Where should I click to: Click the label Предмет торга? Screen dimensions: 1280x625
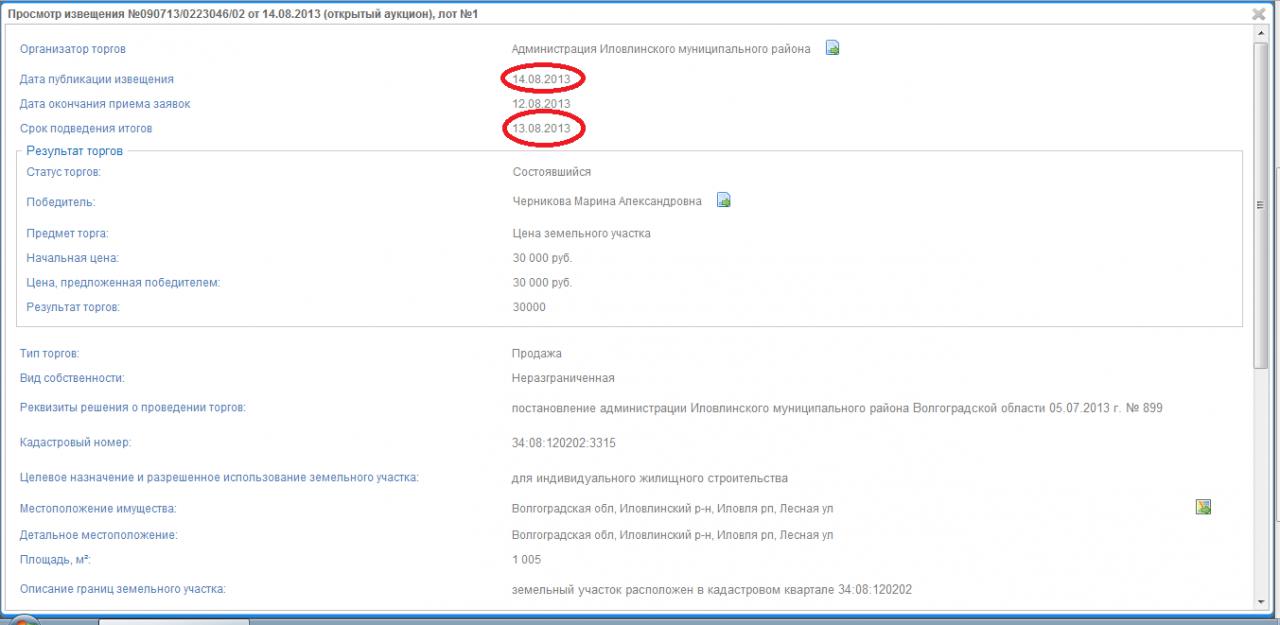point(67,233)
